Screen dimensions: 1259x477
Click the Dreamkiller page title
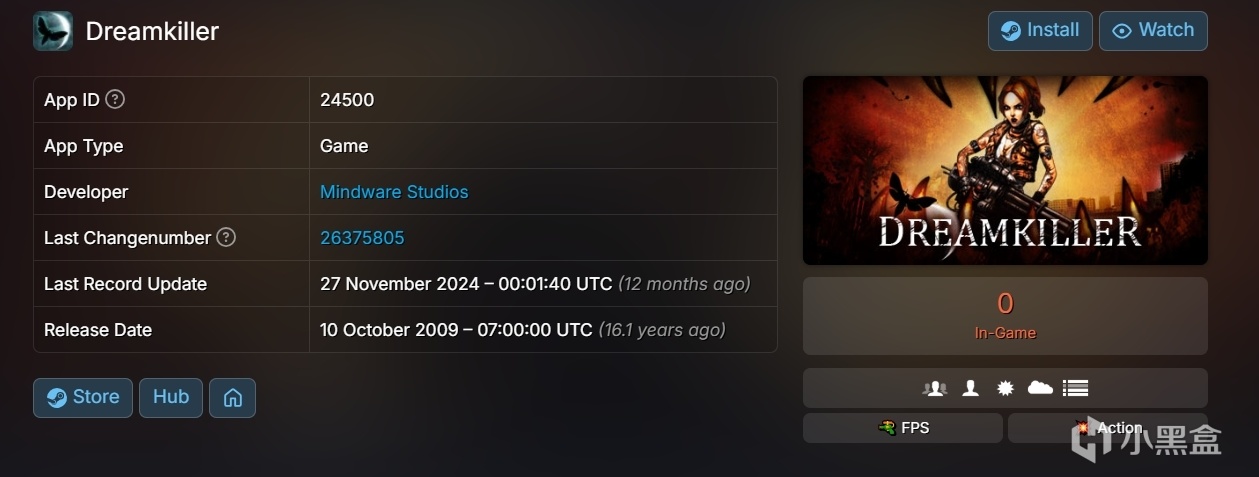[x=152, y=31]
